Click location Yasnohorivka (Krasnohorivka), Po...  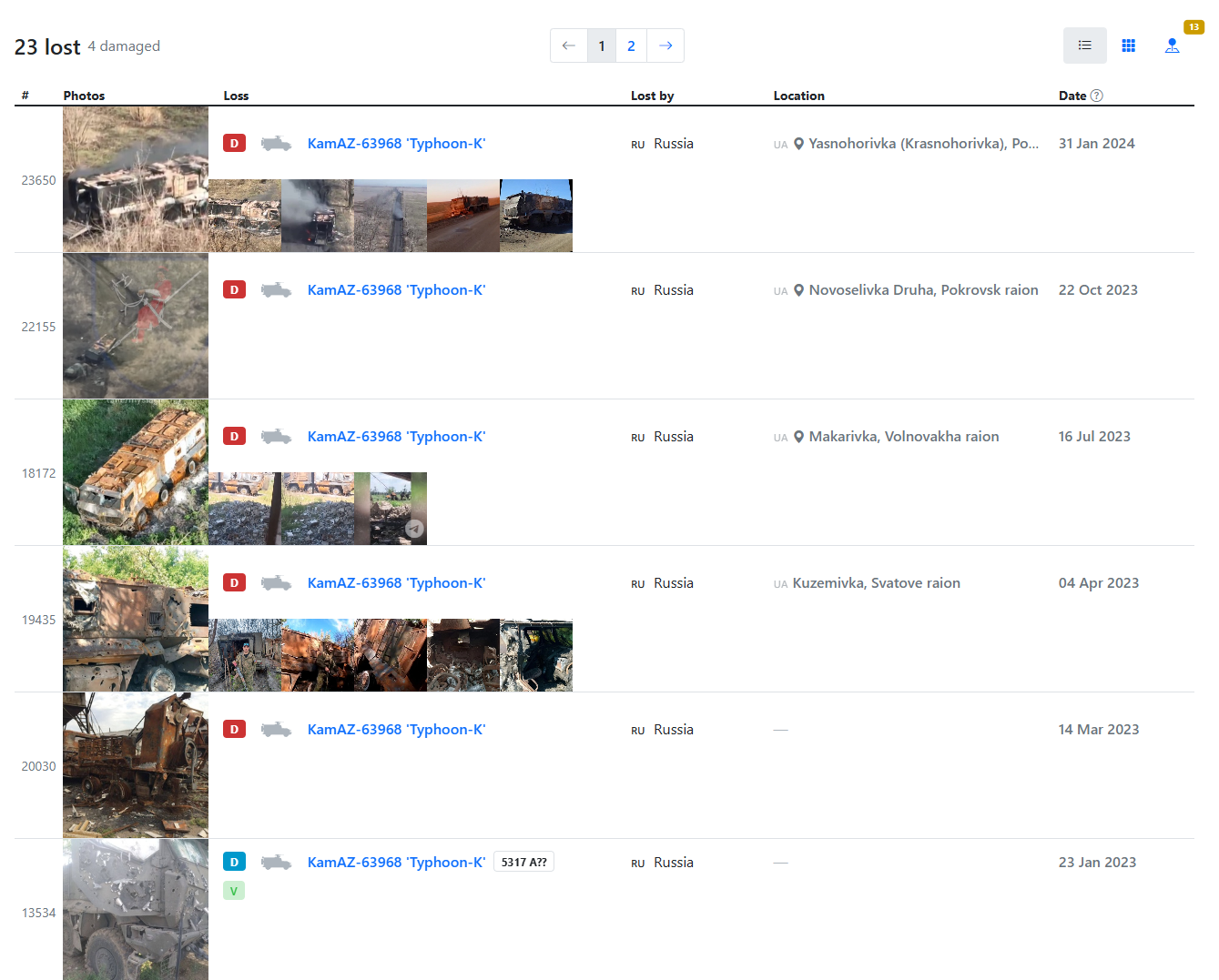coord(923,144)
